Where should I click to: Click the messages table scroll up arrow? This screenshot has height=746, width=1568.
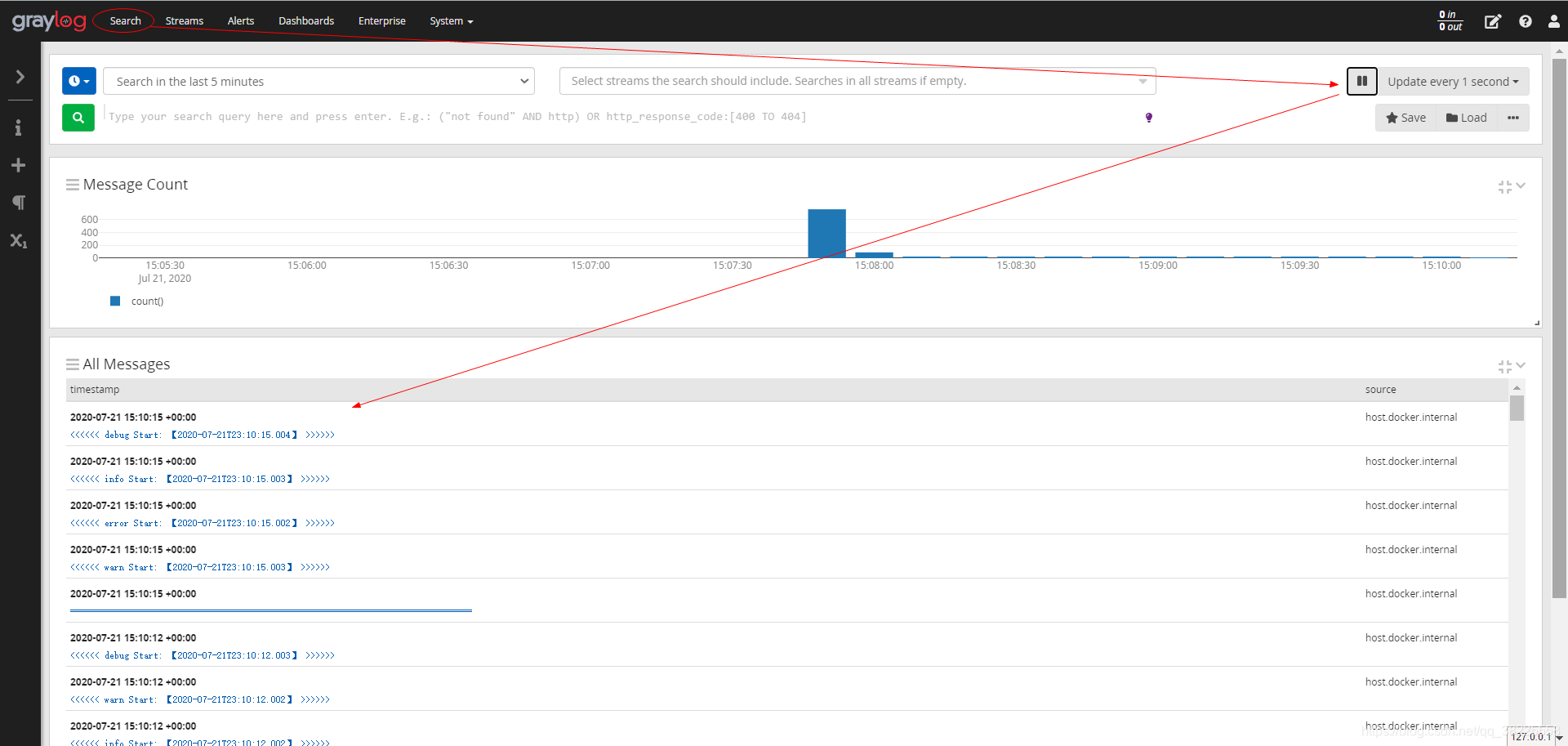[1517, 387]
